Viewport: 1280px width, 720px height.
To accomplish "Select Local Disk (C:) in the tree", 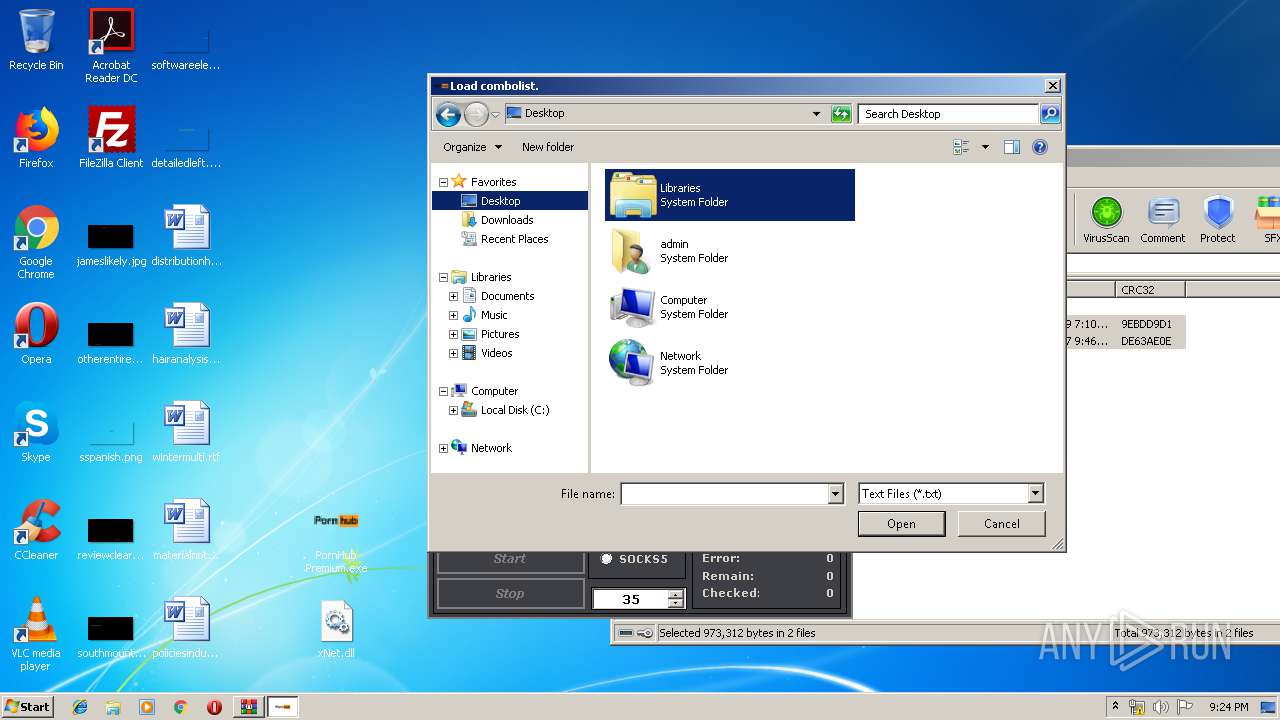I will pyautogui.click(x=515, y=410).
